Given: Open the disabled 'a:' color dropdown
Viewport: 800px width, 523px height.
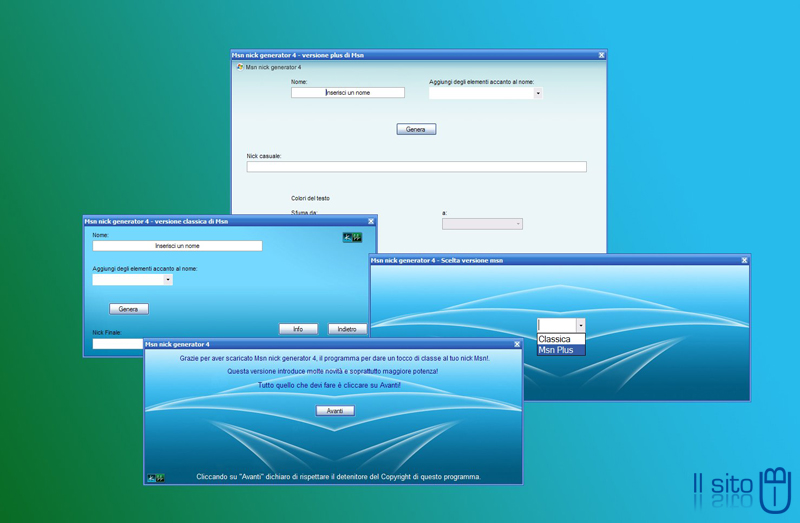Looking at the screenshot, I should (x=482, y=223).
